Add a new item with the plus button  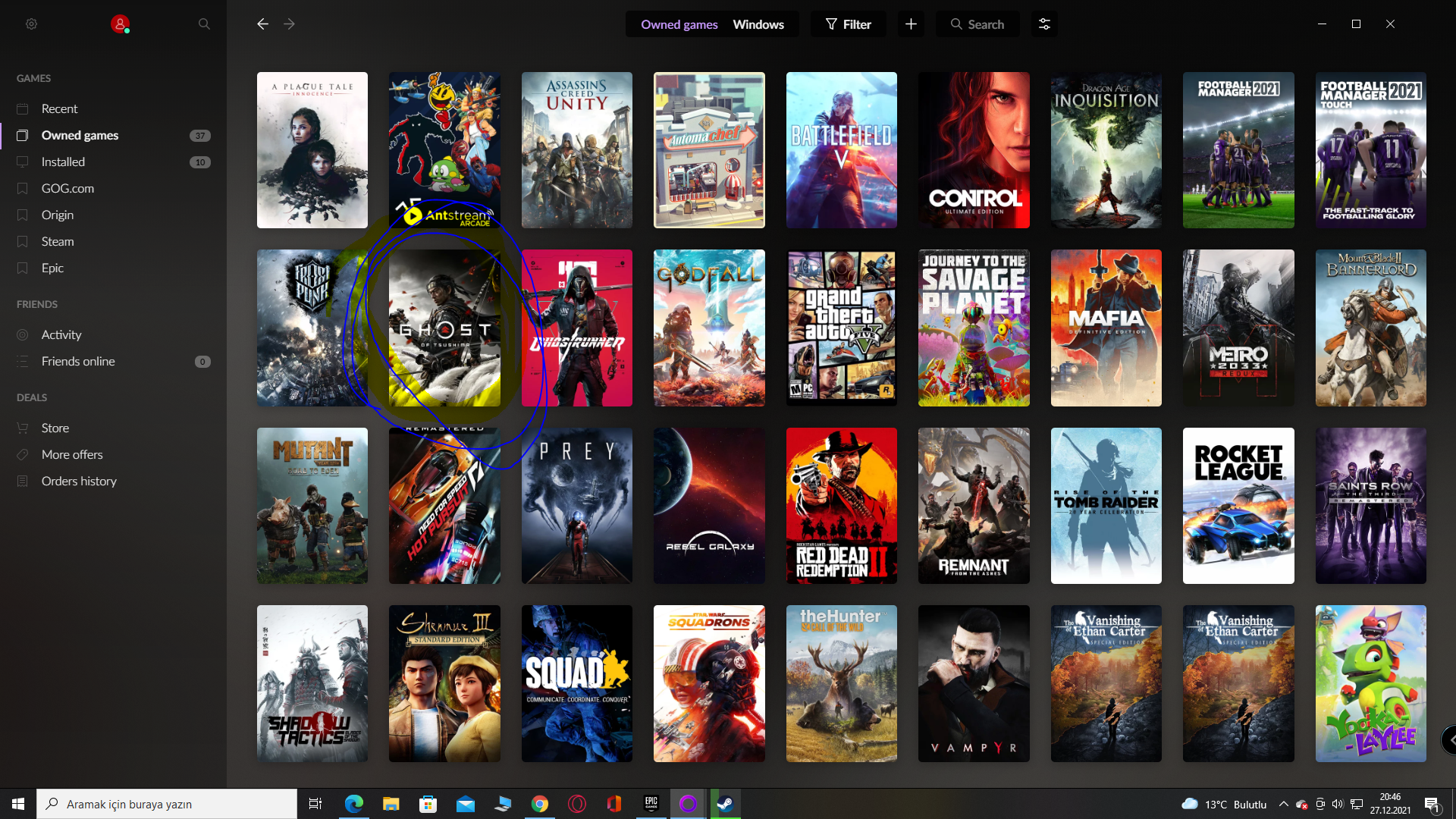[911, 24]
